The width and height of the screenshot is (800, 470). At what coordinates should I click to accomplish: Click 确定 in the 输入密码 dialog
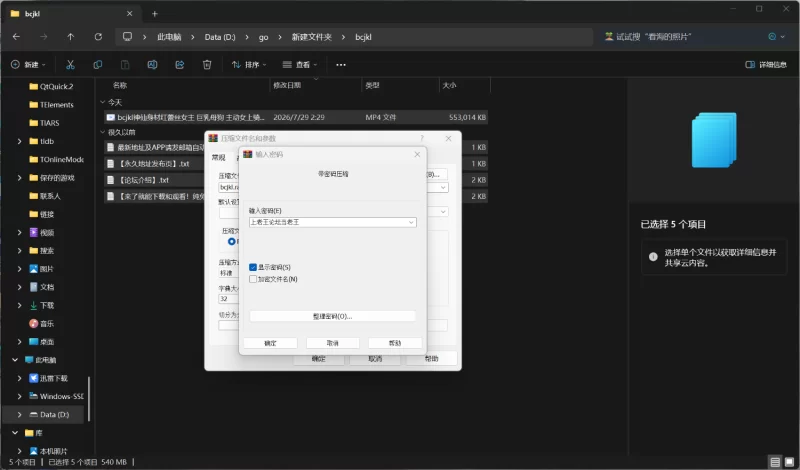(x=270, y=343)
